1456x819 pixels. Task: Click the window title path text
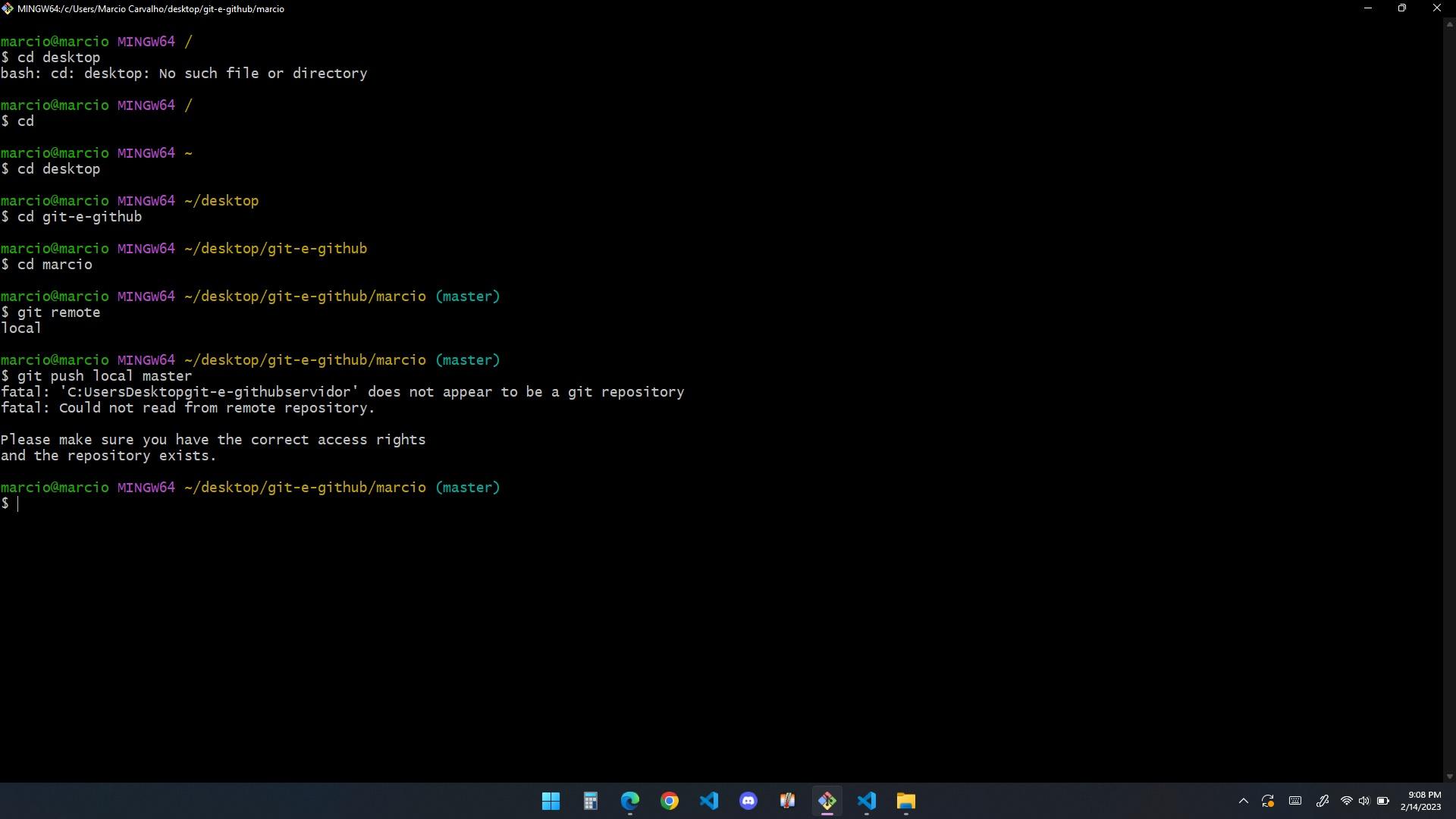pos(151,8)
